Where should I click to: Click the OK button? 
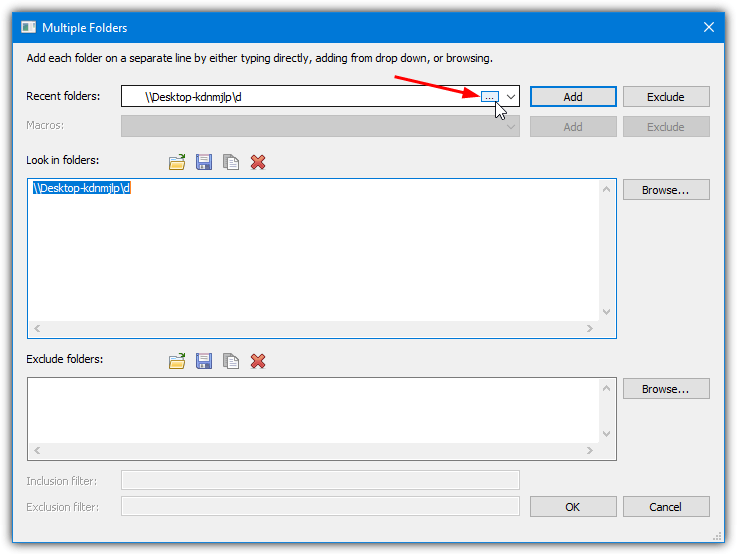573,507
